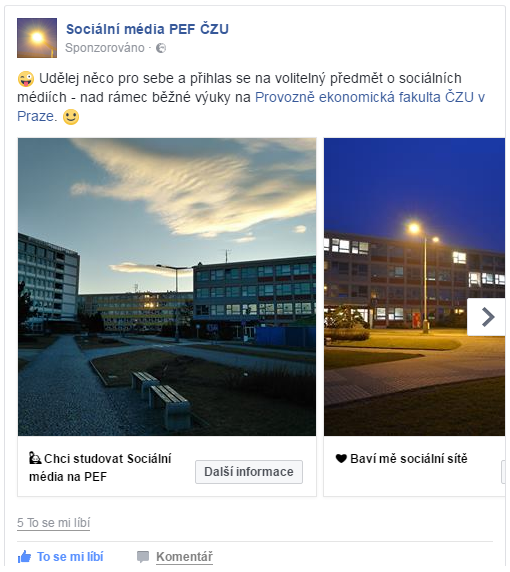Click the comment speech bubble icon

(143, 557)
